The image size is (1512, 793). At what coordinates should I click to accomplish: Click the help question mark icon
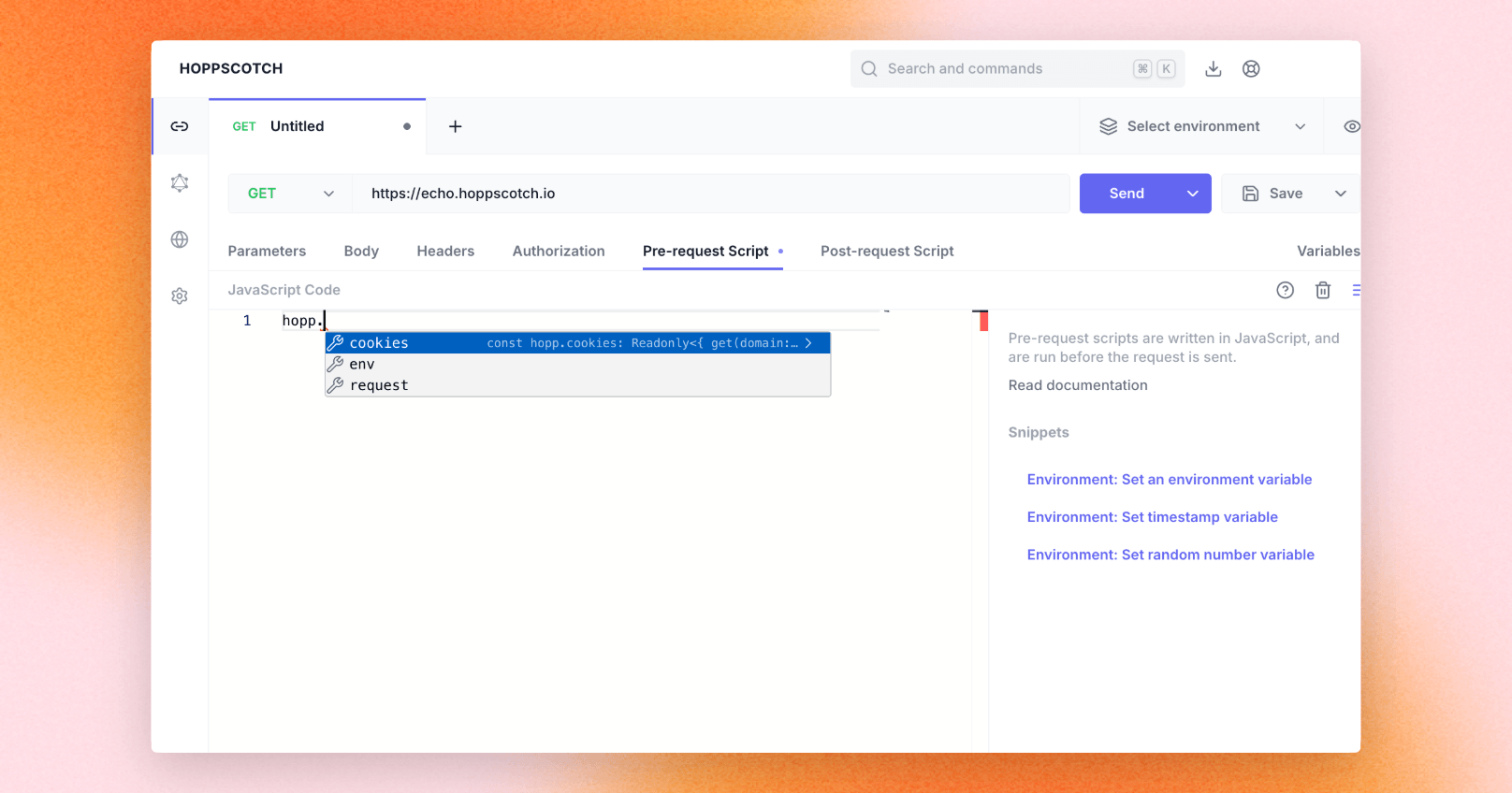[1285, 290]
